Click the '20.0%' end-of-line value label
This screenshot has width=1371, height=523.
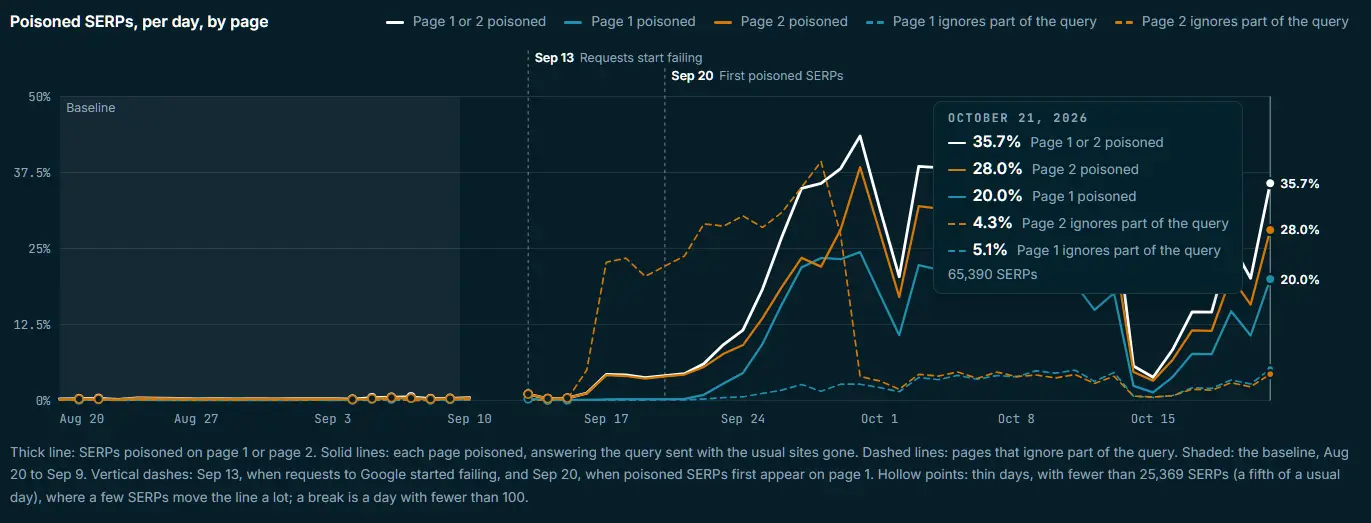[x=1300, y=280]
